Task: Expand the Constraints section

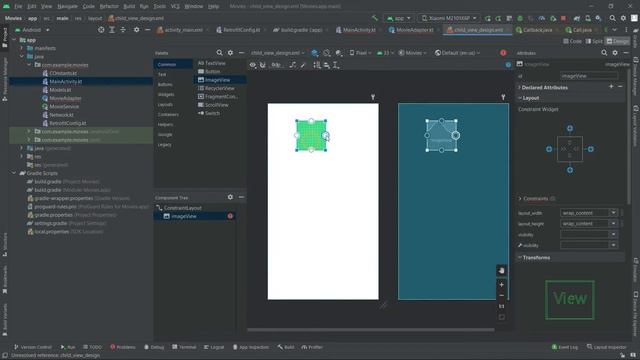Action: coord(520,198)
